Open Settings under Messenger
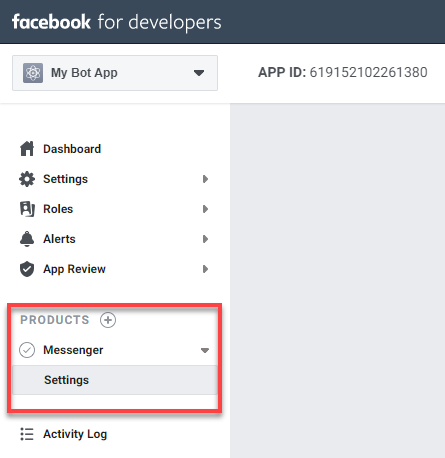The width and height of the screenshot is (445, 458). tap(115, 380)
